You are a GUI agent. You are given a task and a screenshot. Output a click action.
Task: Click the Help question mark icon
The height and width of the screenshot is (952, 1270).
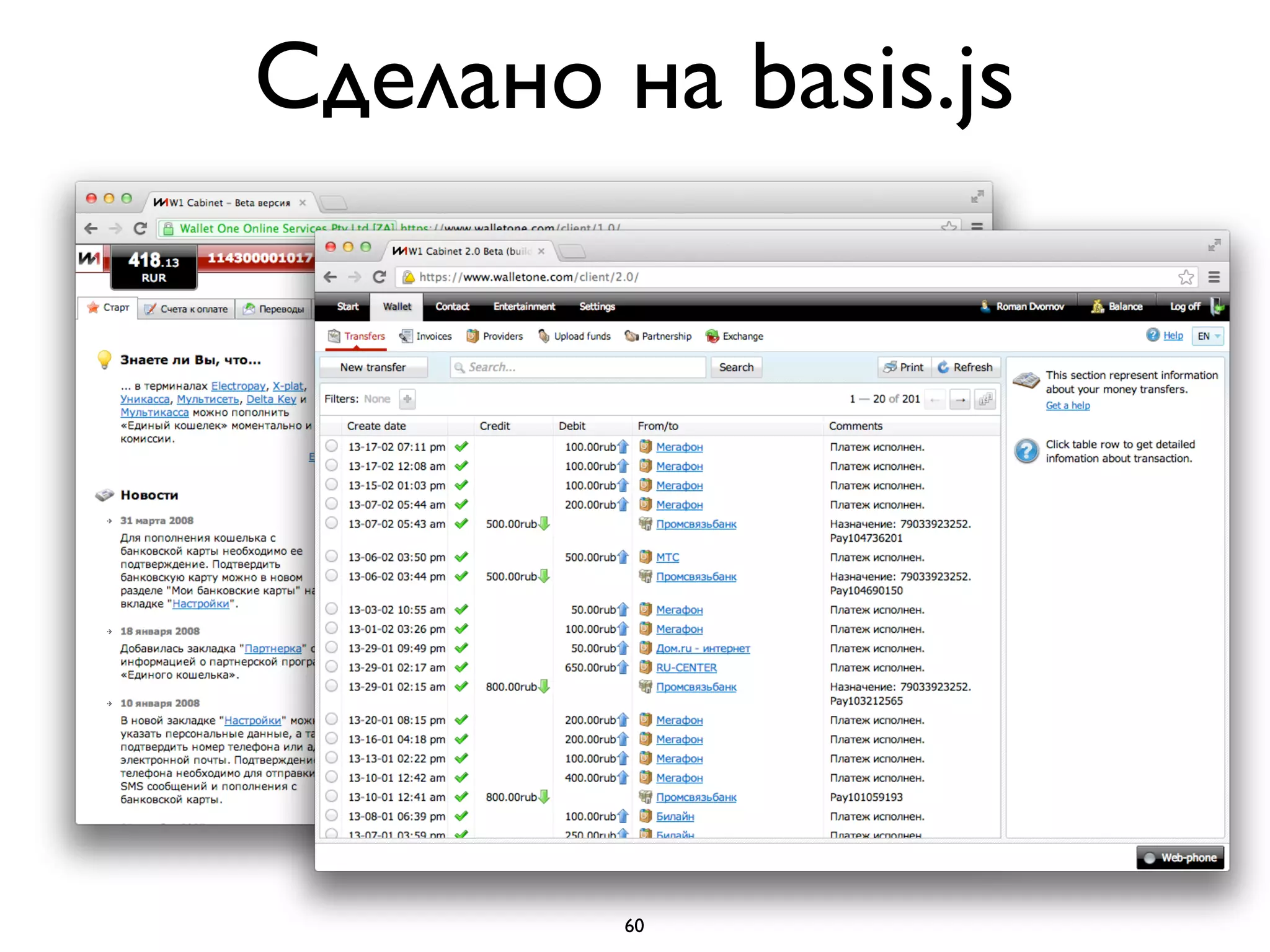[1153, 335]
